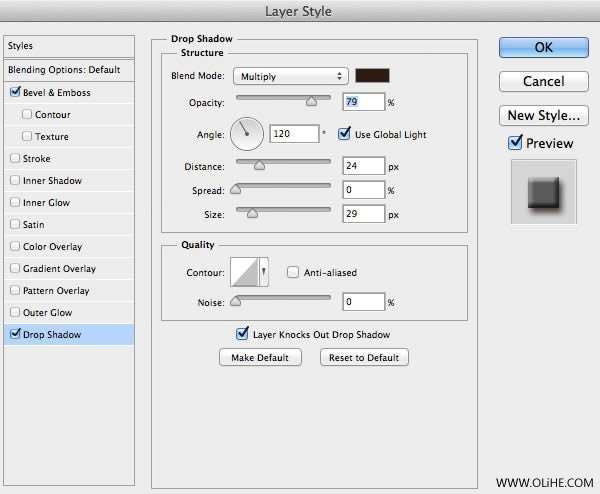The height and width of the screenshot is (494, 600).
Task: Click the Cancel button
Action: pyautogui.click(x=543, y=81)
